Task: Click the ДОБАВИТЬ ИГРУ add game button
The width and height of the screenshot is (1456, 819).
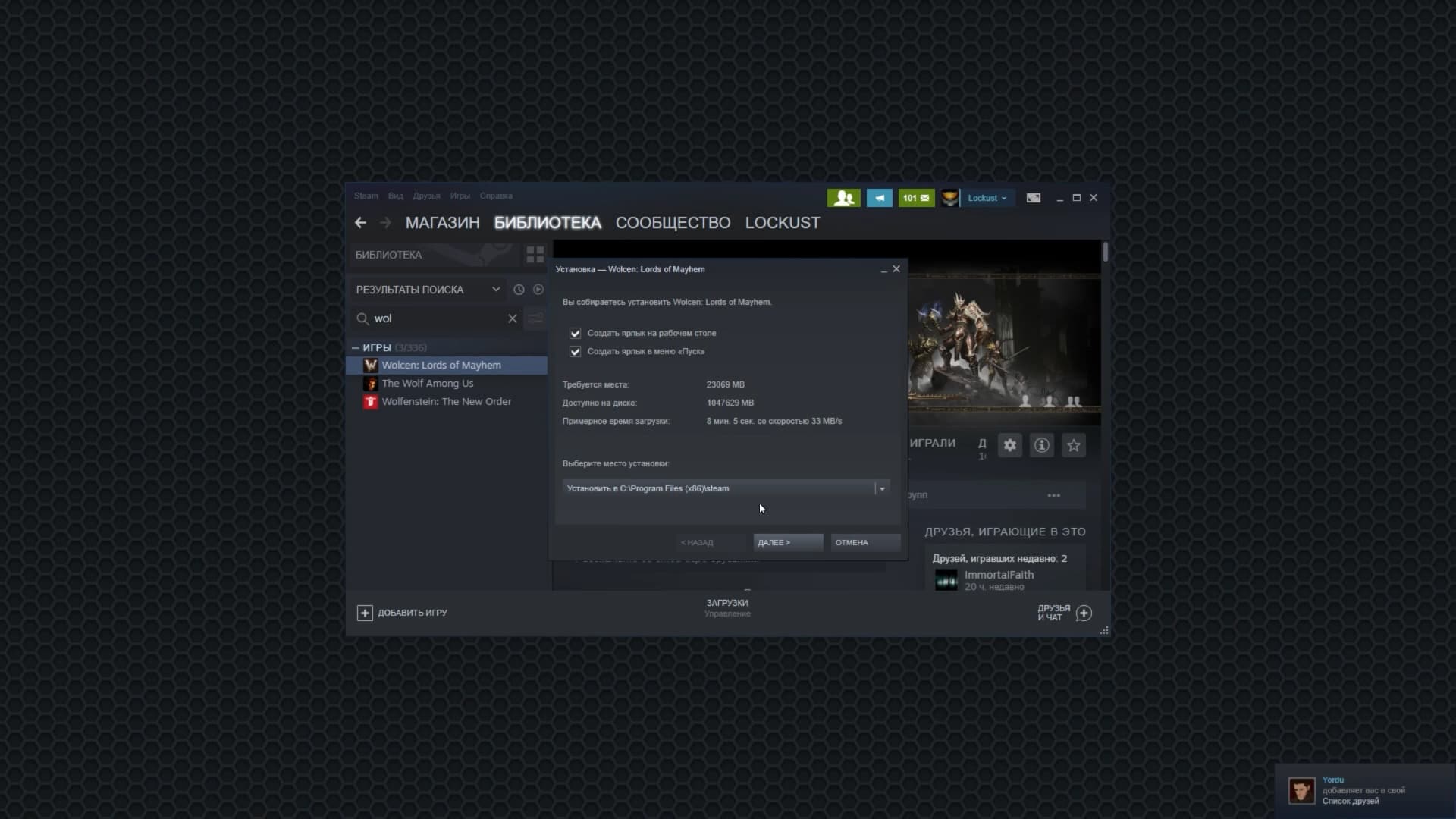Action: click(x=403, y=613)
